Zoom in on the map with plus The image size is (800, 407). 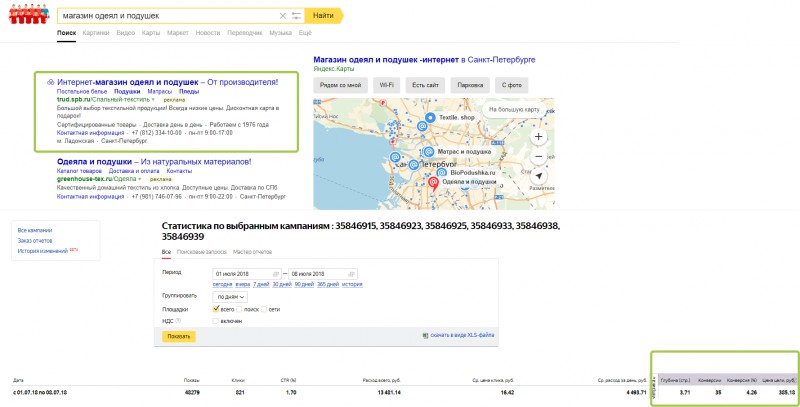[538, 135]
